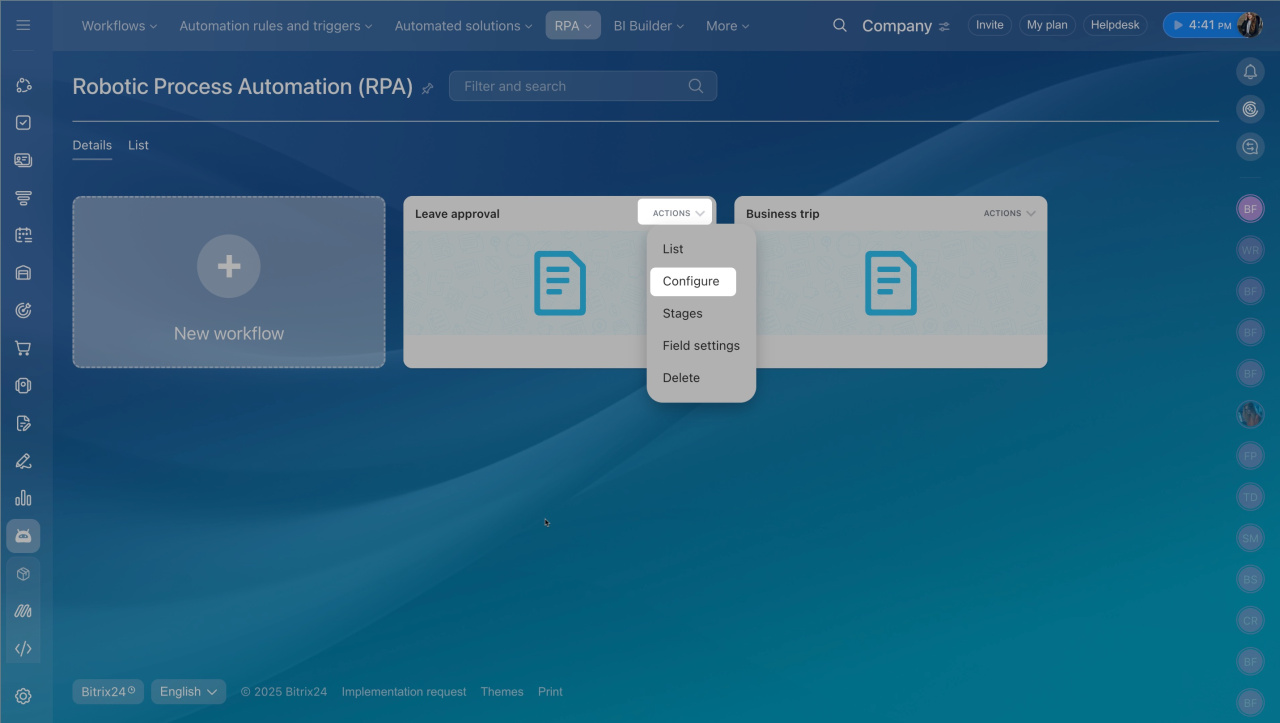Click the Invite button
Viewport: 1280px width, 723px height.
(x=989, y=25)
